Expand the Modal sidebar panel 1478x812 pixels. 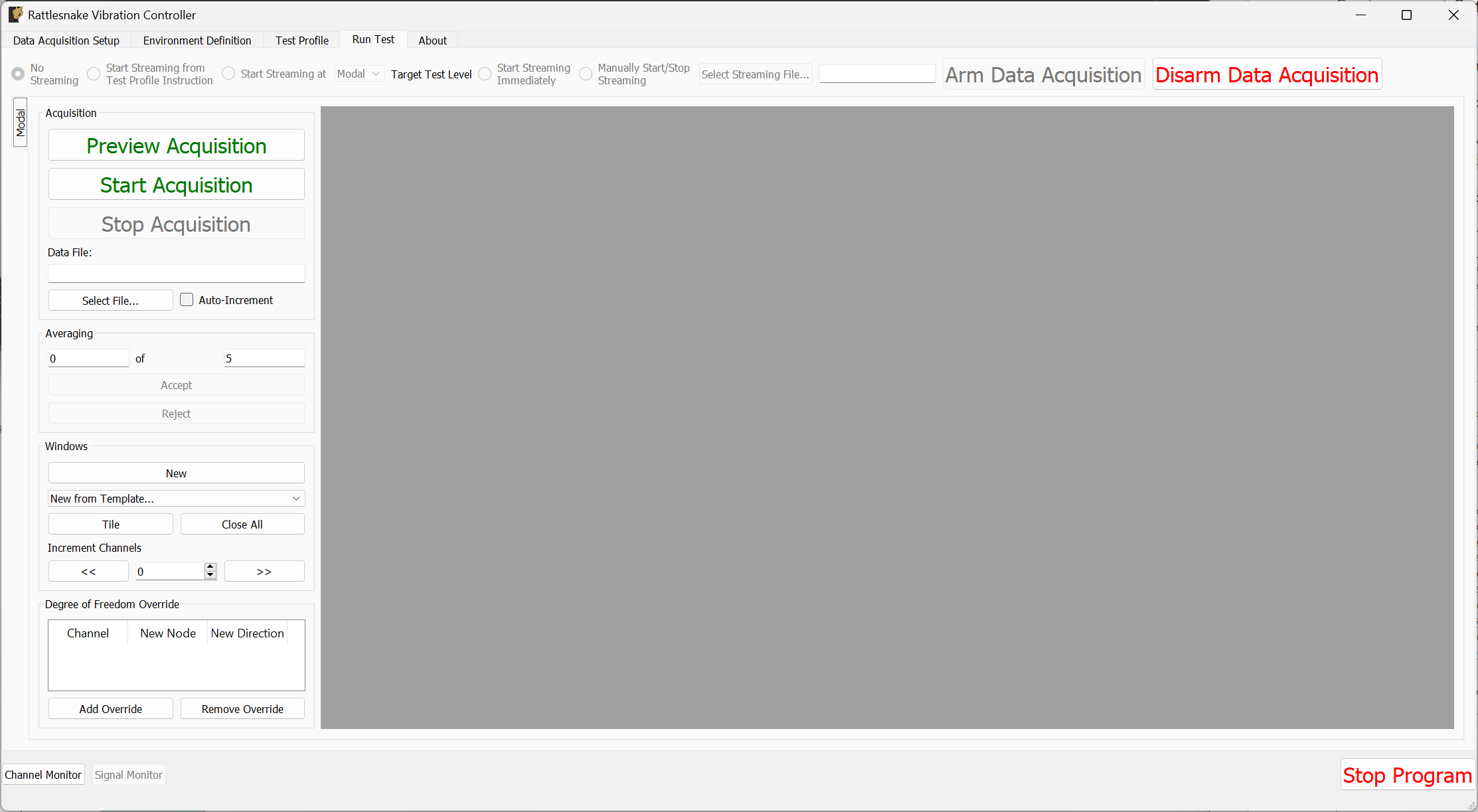click(20, 122)
